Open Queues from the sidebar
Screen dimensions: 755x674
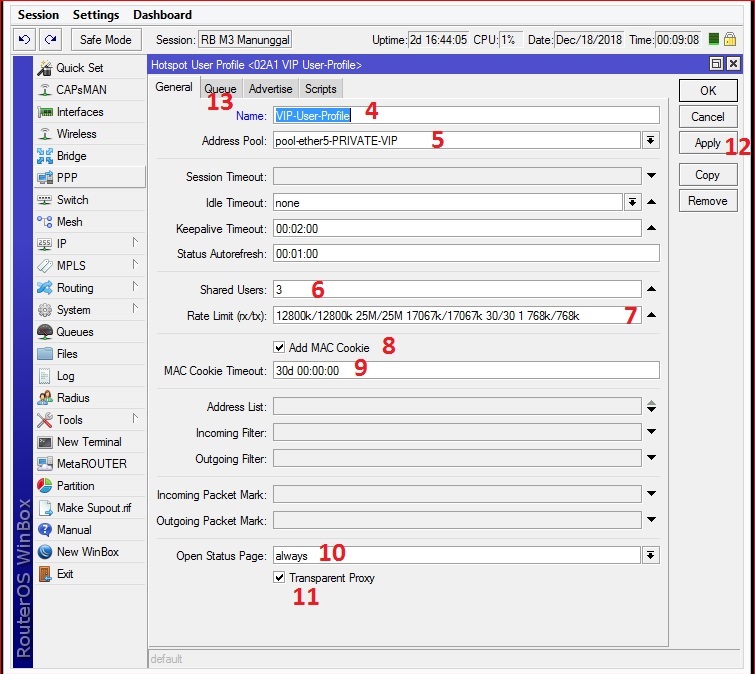(x=90, y=332)
